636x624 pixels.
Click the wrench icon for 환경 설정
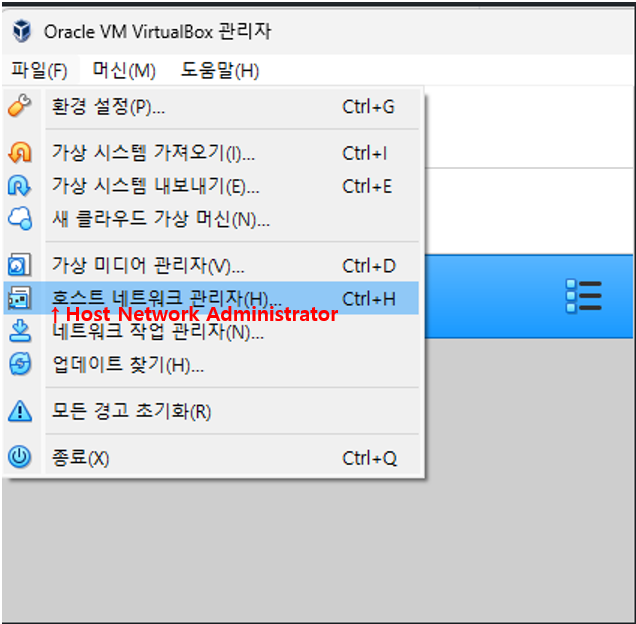pyautogui.click(x=19, y=105)
